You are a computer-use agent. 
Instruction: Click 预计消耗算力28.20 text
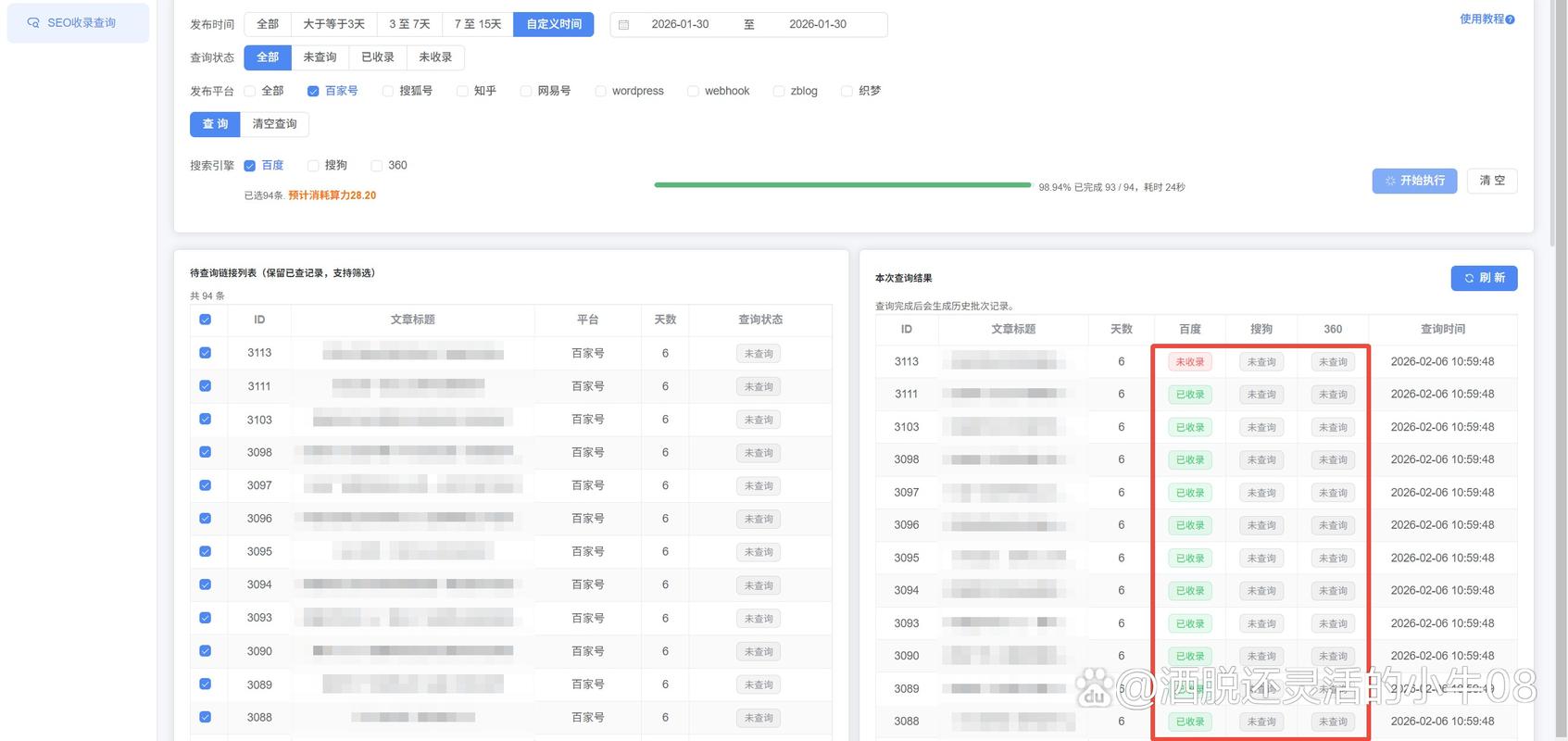click(x=332, y=195)
